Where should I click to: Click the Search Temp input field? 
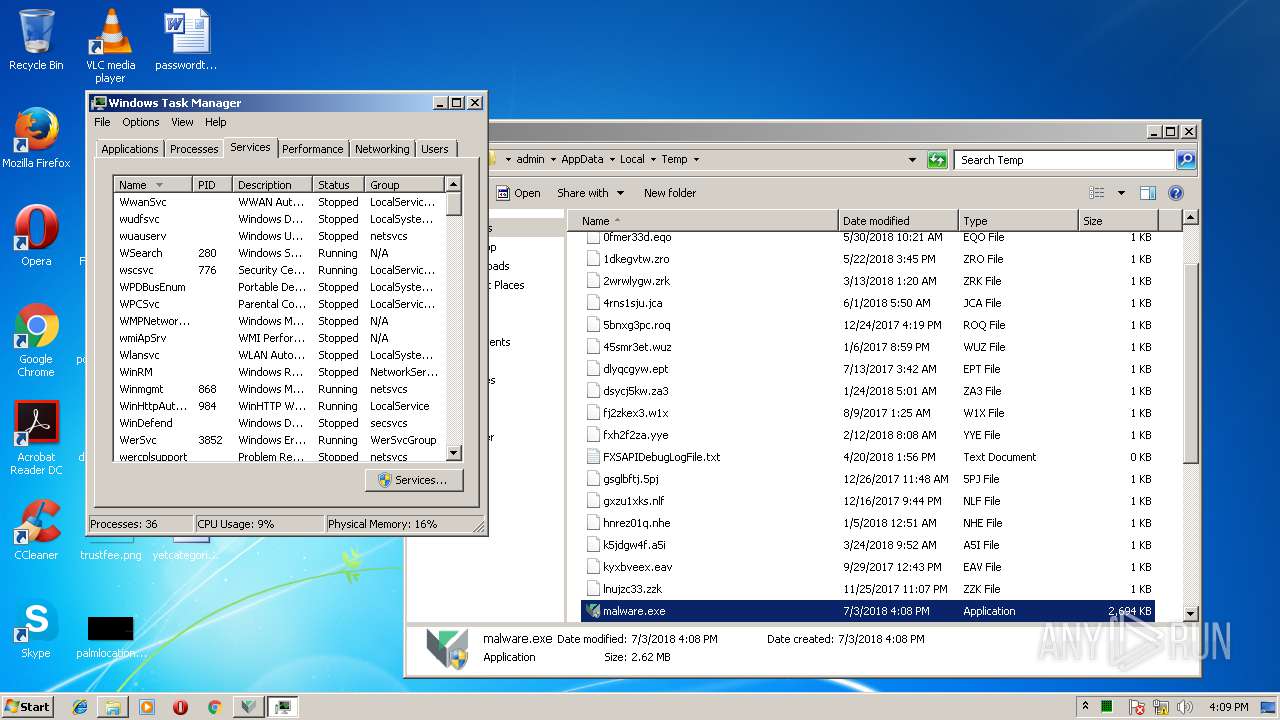(x=1064, y=160)
